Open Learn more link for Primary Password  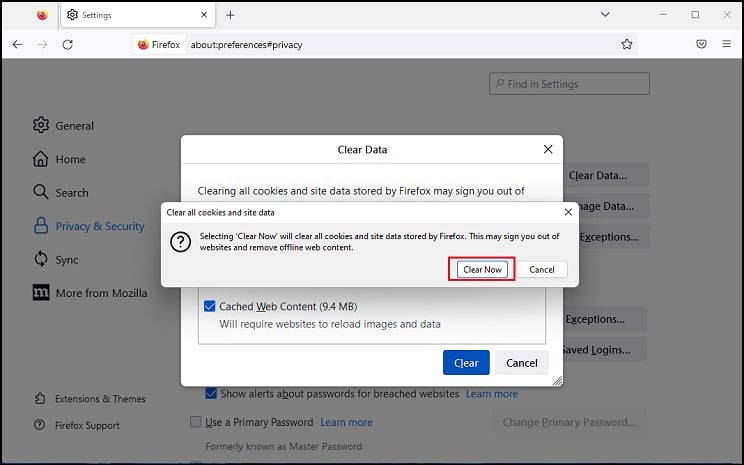click(346, 422)
